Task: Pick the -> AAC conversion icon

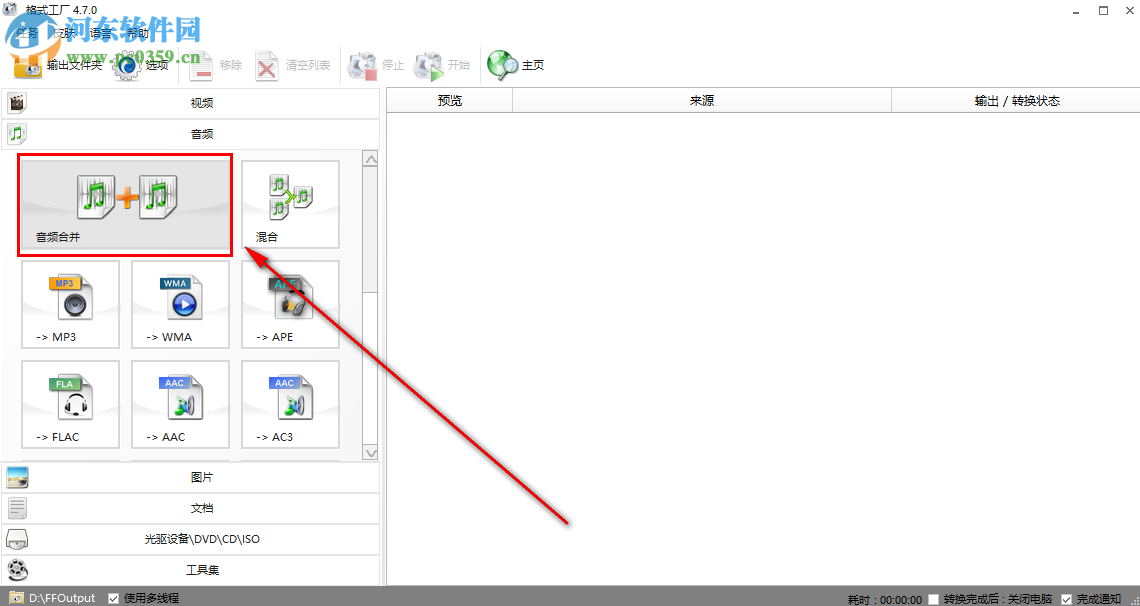Action: tap(180, 404)
